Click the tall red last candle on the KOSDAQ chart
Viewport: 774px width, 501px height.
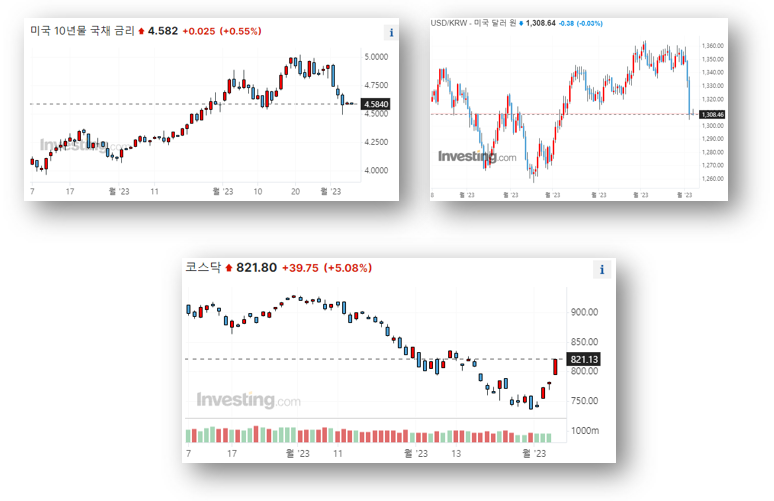(555, 366)
